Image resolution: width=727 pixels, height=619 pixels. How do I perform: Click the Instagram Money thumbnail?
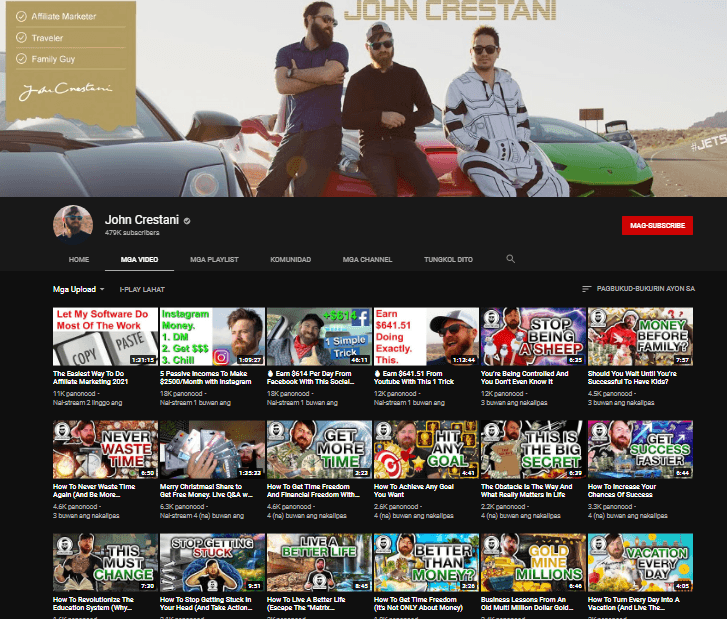[212, 337]
